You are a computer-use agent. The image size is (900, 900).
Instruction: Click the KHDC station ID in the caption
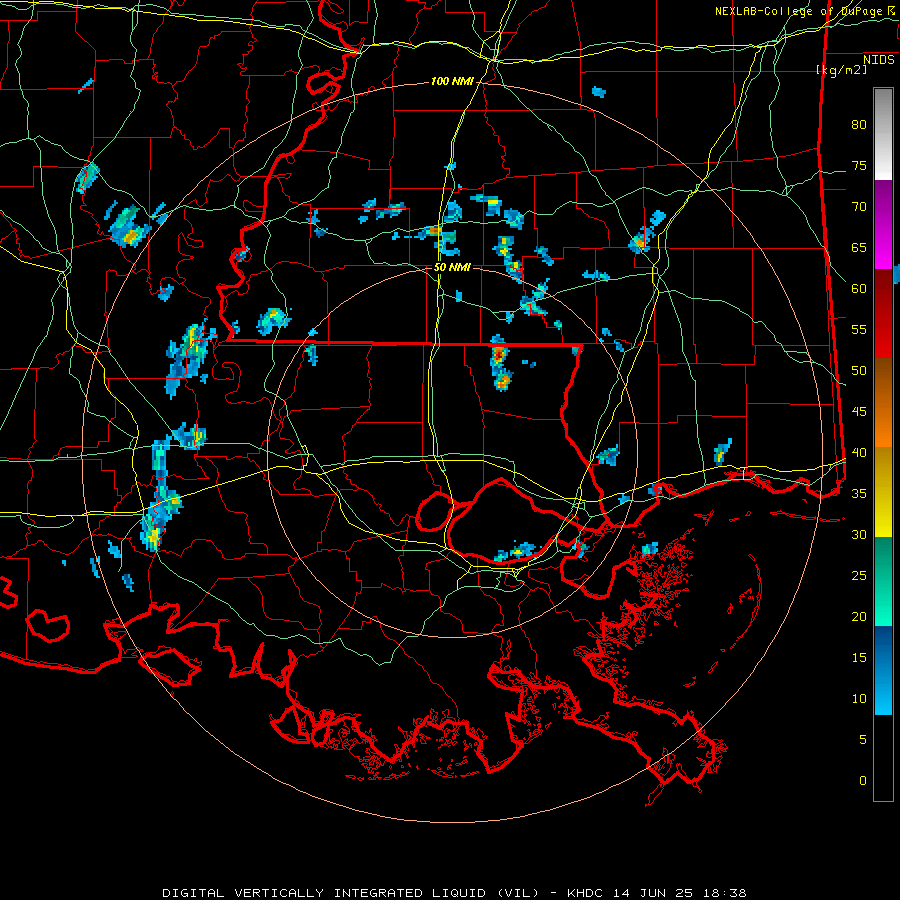(x=584, y=893)
